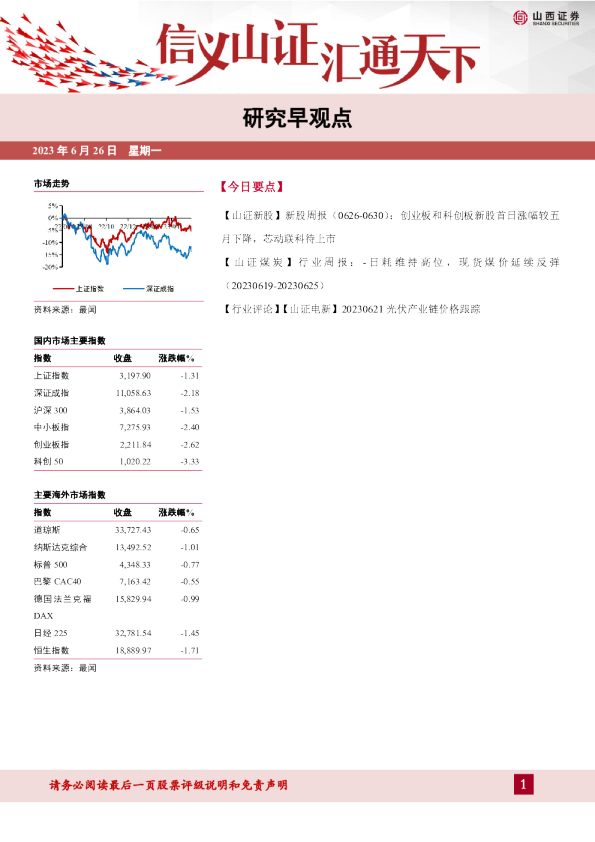Open the 山证电新 光伏产业链价格跟踪 headline
Image resolution: width=595 pixels, height=842 pixels.
351,309
